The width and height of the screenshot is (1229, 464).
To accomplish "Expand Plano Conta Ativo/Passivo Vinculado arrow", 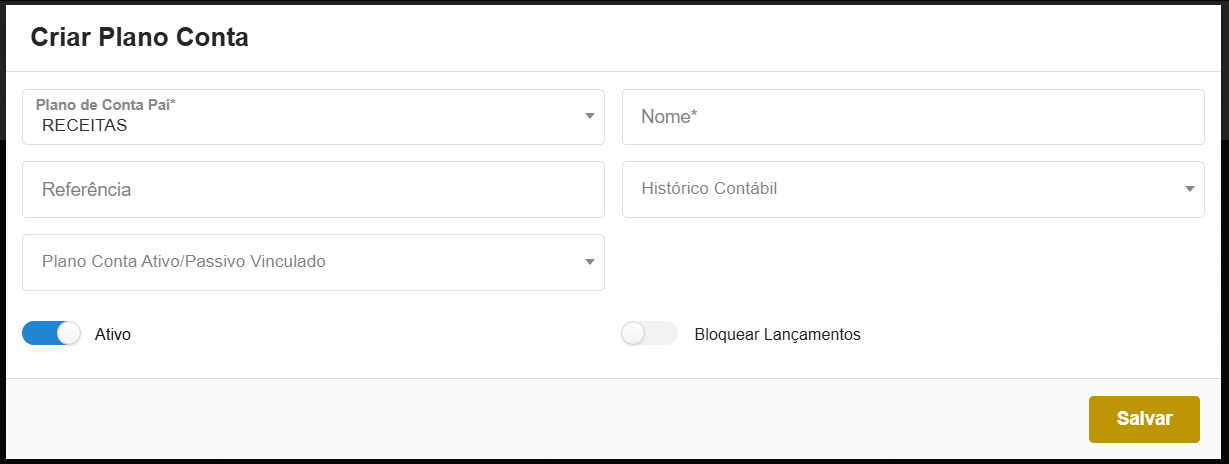I will tap(589, 262).
